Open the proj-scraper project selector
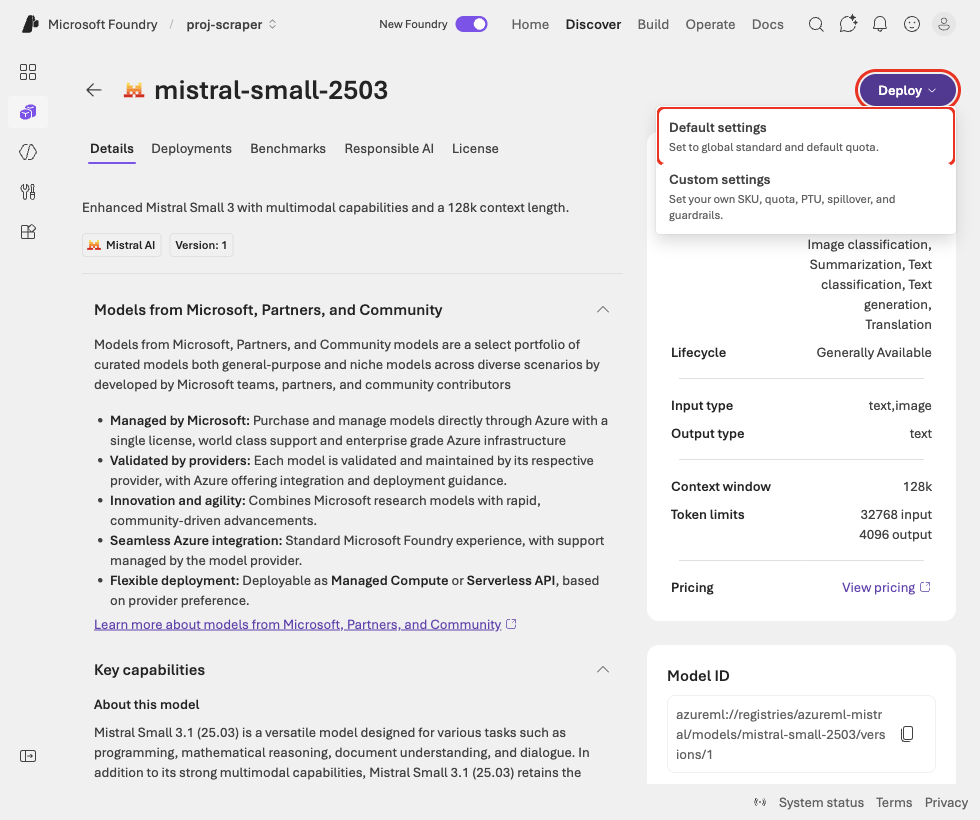The width and height of the screenshot is (980, 820). point(231,24)
